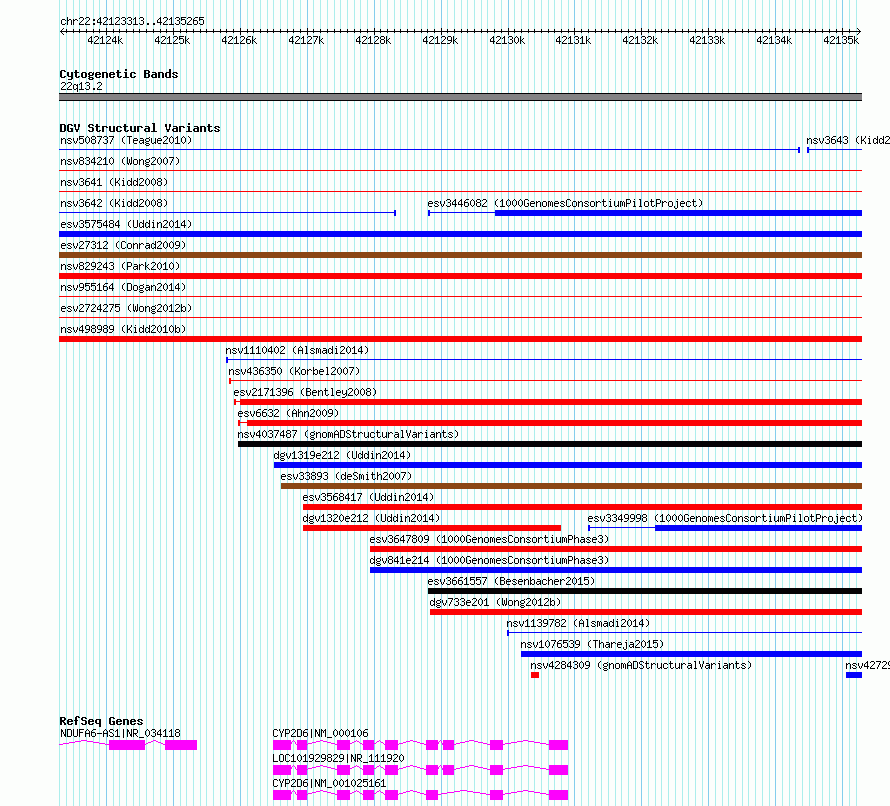Screen dimensions: 890x806
Task: Open nsv4037487 (gnomADStructuralVariants) black bar label
Action: click(x=348, y=434)
